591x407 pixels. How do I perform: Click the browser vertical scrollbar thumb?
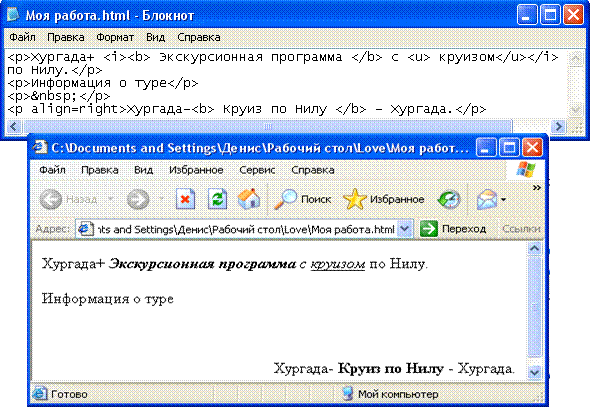pyautogui.click(x=534, y=307)
